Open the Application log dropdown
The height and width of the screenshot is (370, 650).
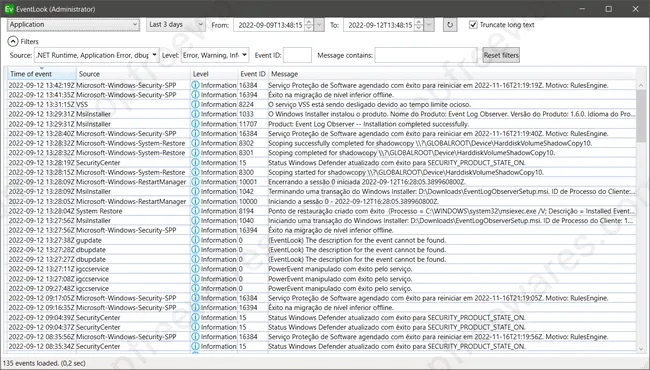(73, 25)
